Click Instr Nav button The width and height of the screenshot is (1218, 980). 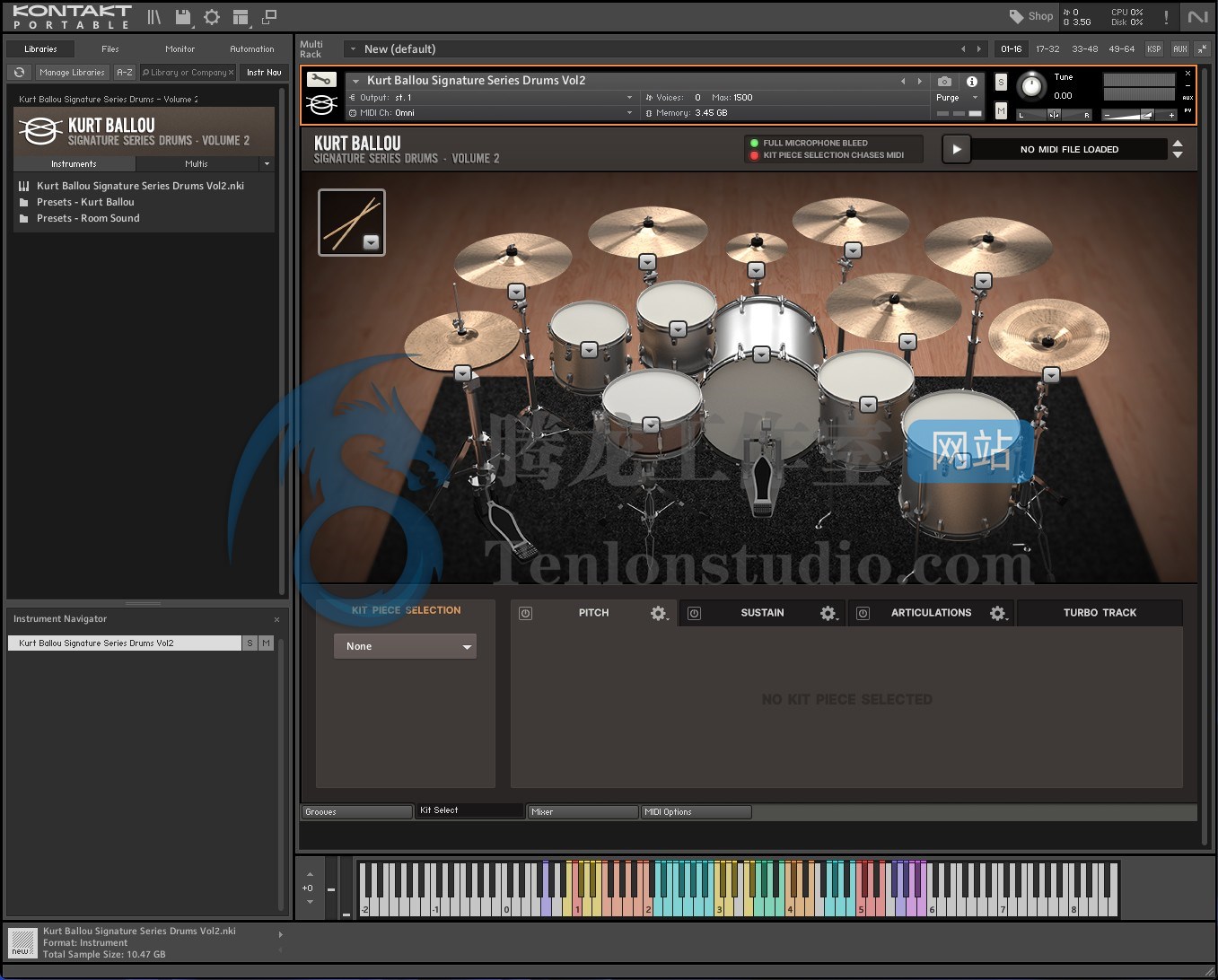[264, 73]
